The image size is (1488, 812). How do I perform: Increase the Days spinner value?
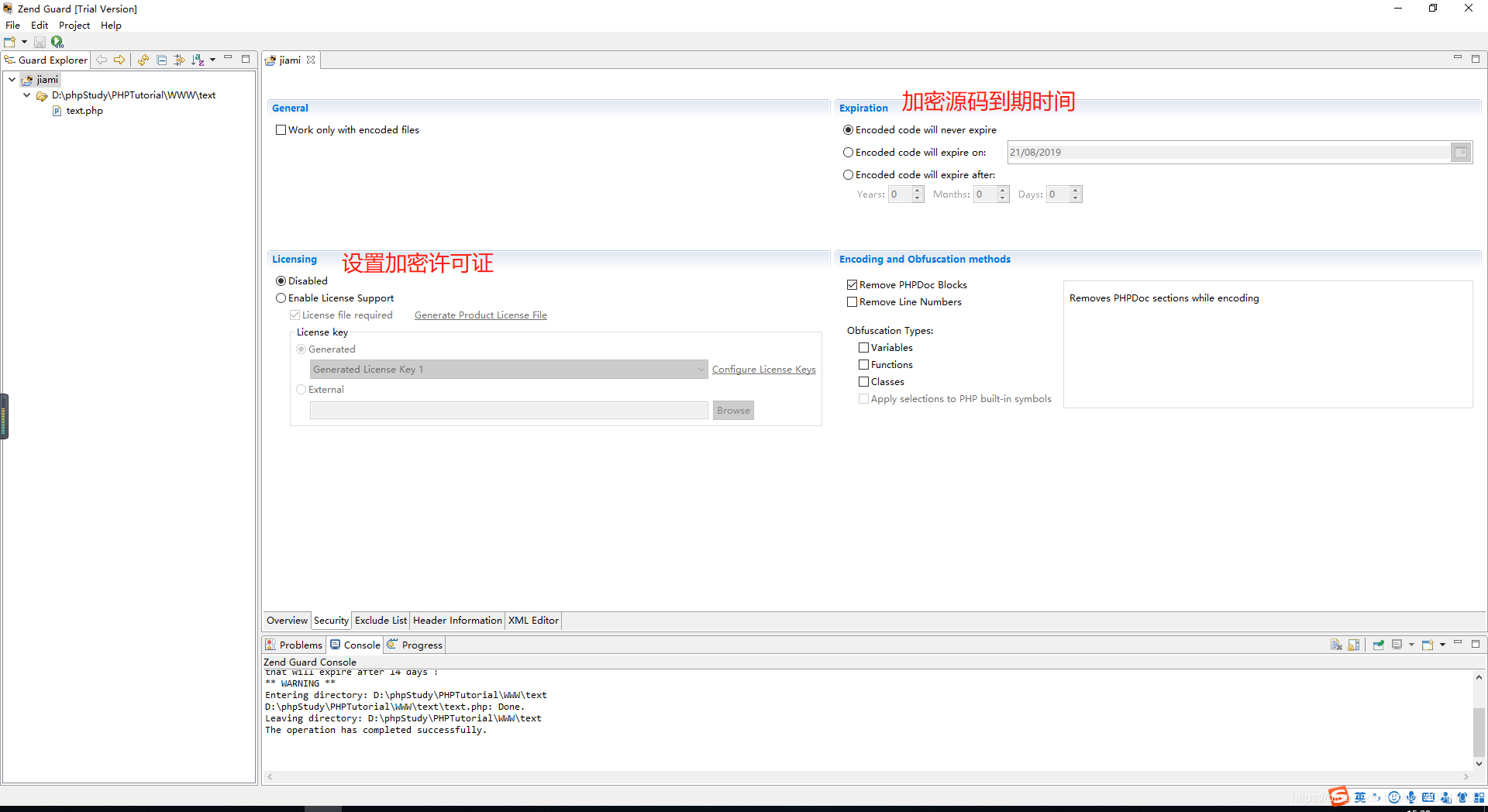coord(1076,190)
